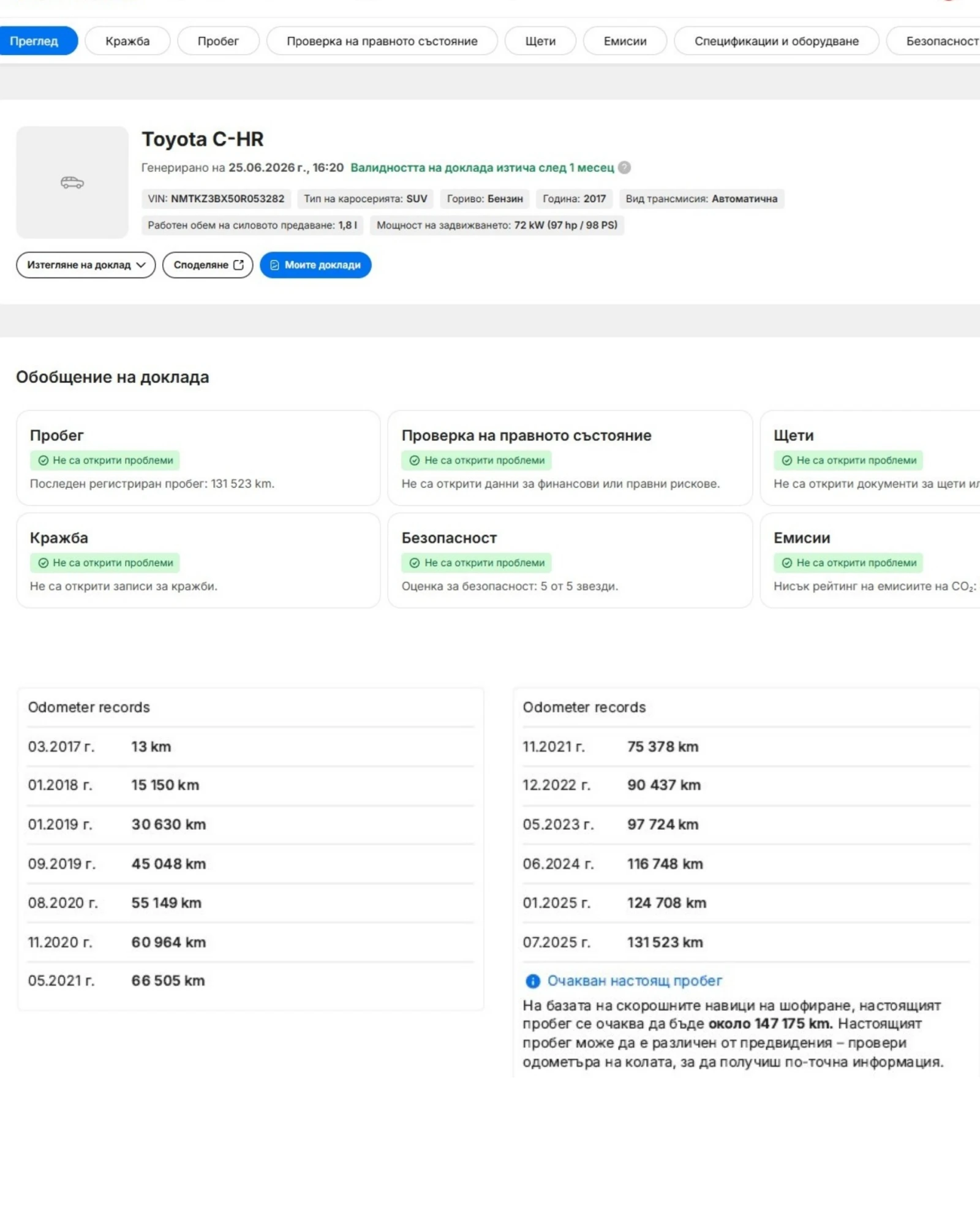
Task: Click the Година 2017 tag
Action: [x=574, y=198]
